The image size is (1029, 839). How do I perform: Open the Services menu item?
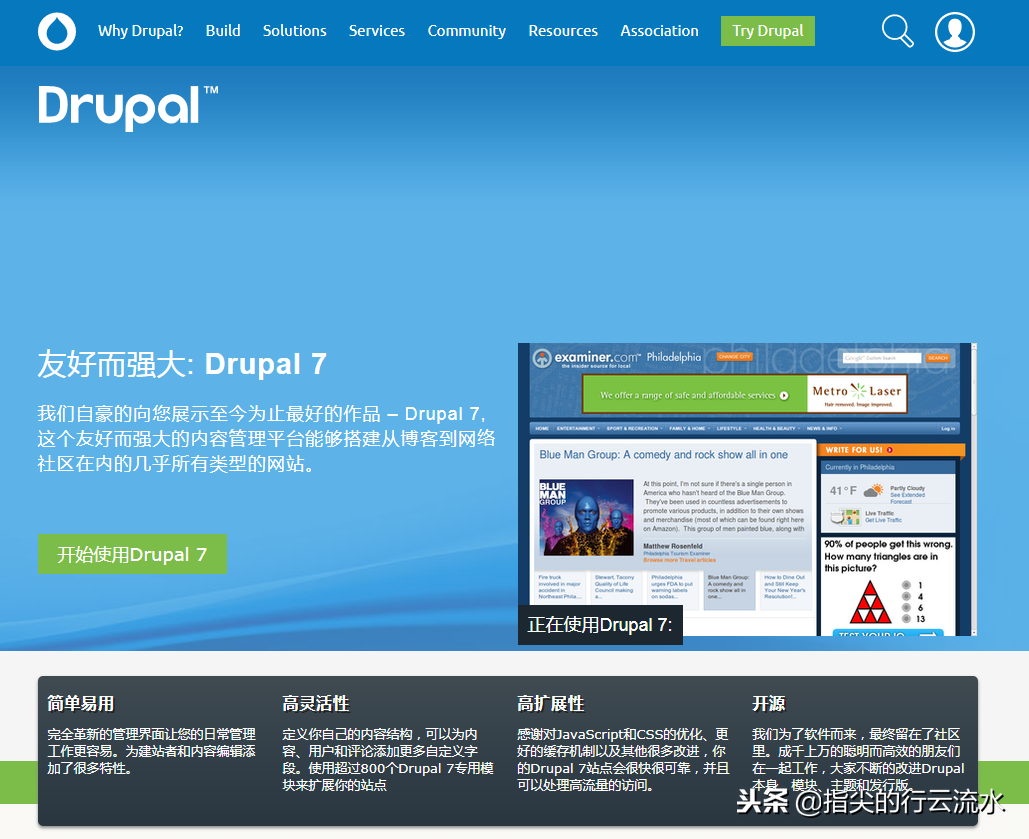[377, 31]
